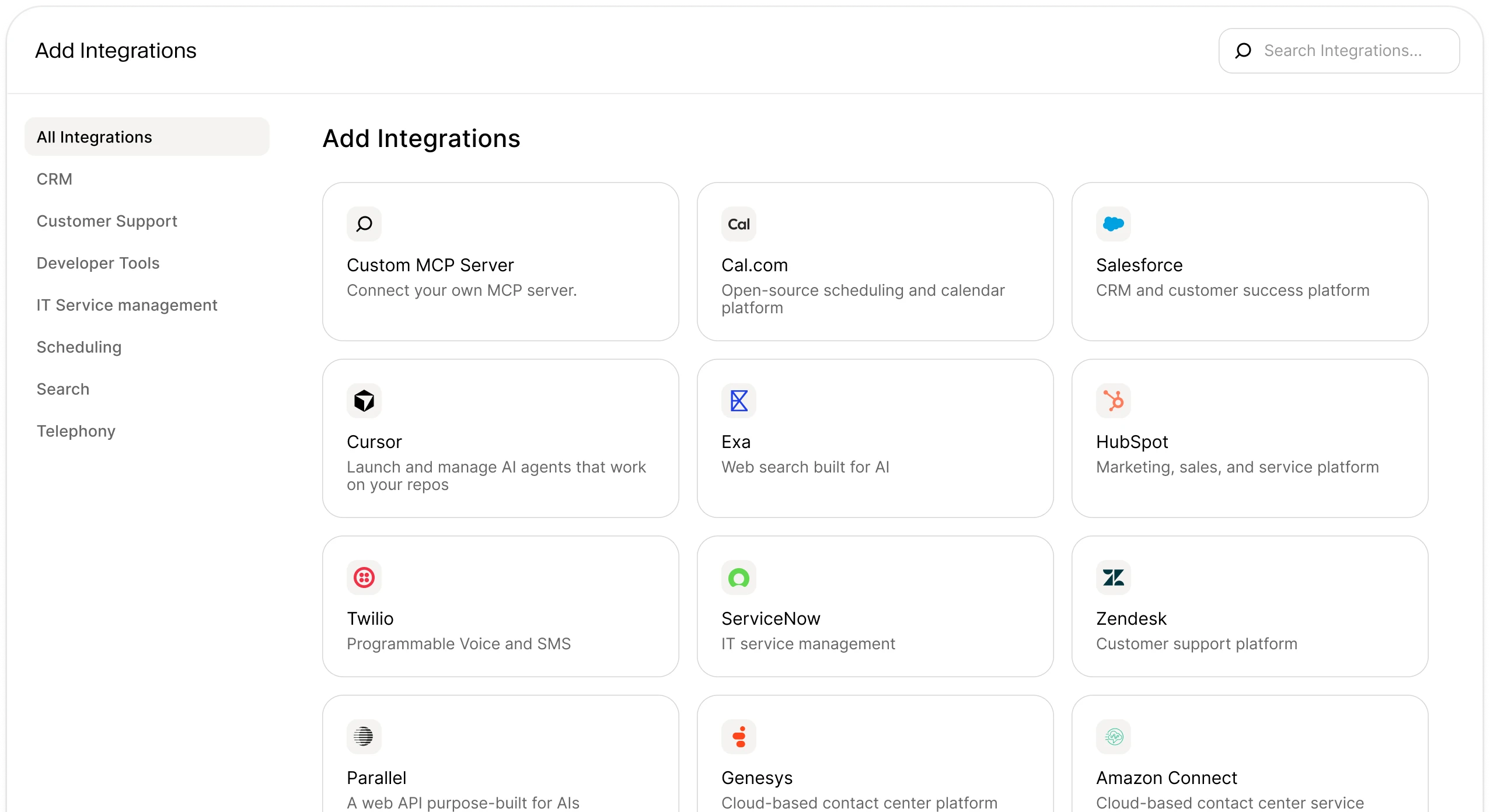Viewport: 1490px width, 812px height.
Task: Click the Amazon Connect logo icon
Action: (x=1114, y=737)
